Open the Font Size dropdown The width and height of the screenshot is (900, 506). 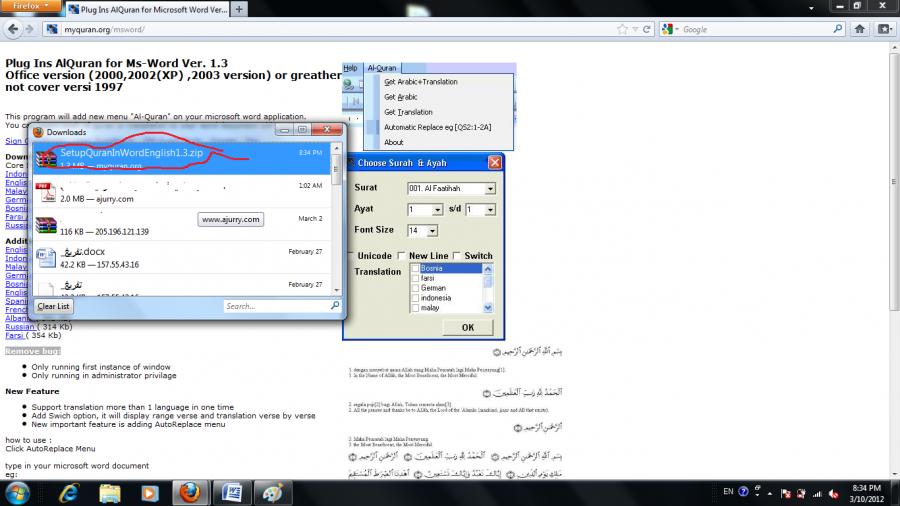coord(432,231)
